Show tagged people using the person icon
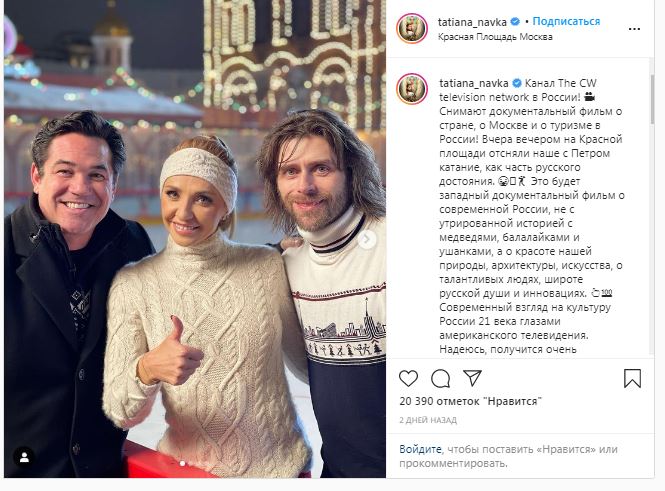The width and height of the screenshot is (665, 491). pos(24,457)
